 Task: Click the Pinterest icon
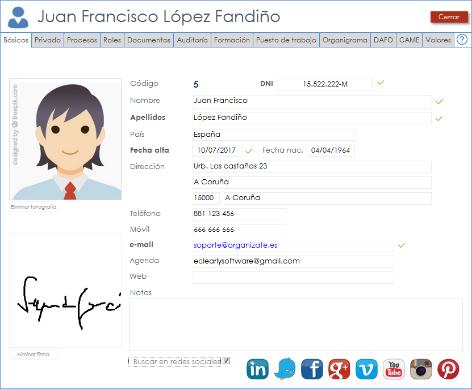pos(448,369)
